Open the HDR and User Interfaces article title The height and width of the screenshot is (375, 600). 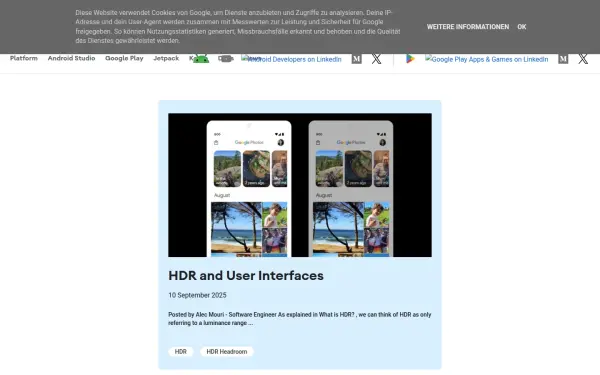tap(246, 276)
